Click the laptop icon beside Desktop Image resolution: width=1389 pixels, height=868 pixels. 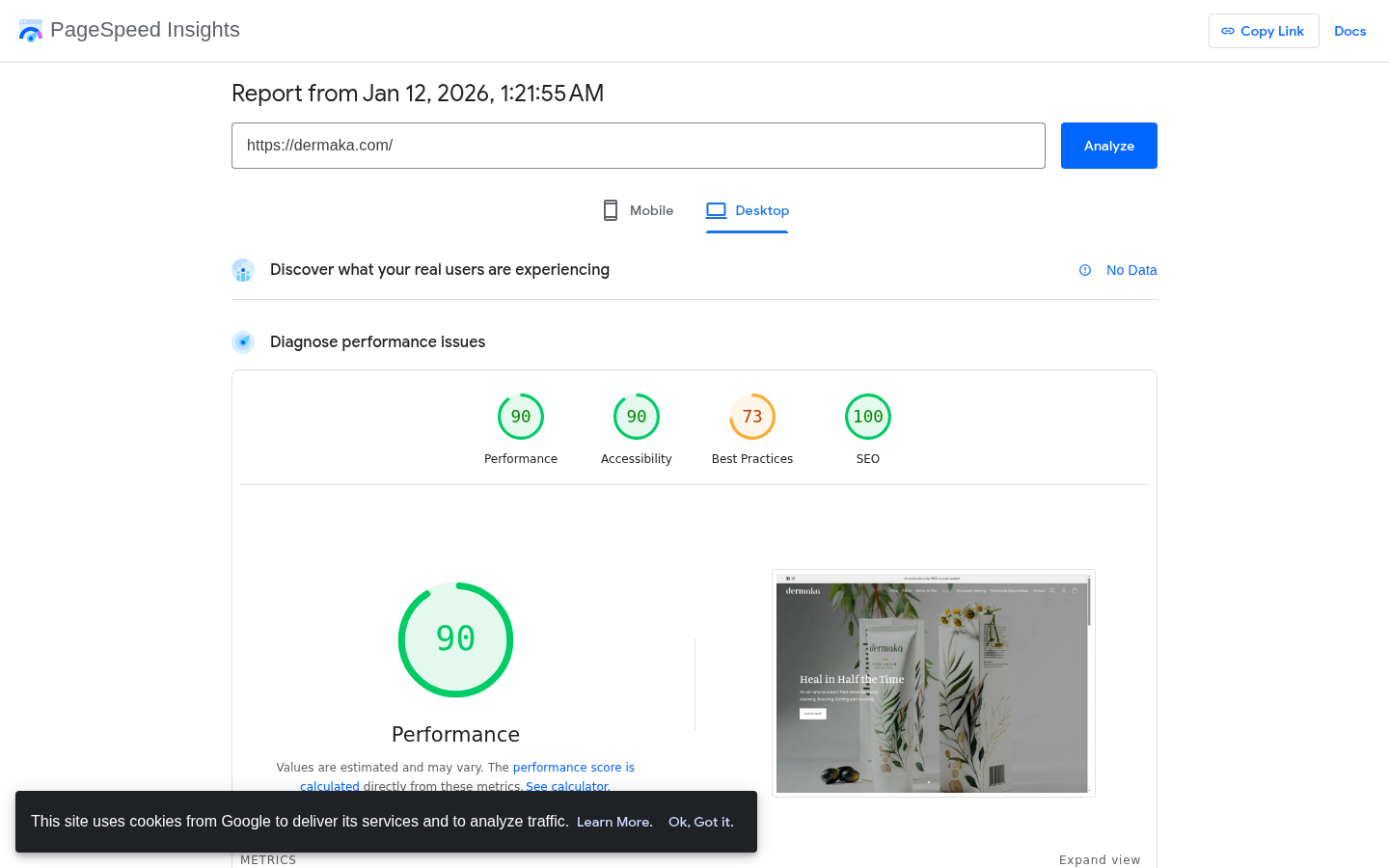pyautogui.click(x=716, y=209)
